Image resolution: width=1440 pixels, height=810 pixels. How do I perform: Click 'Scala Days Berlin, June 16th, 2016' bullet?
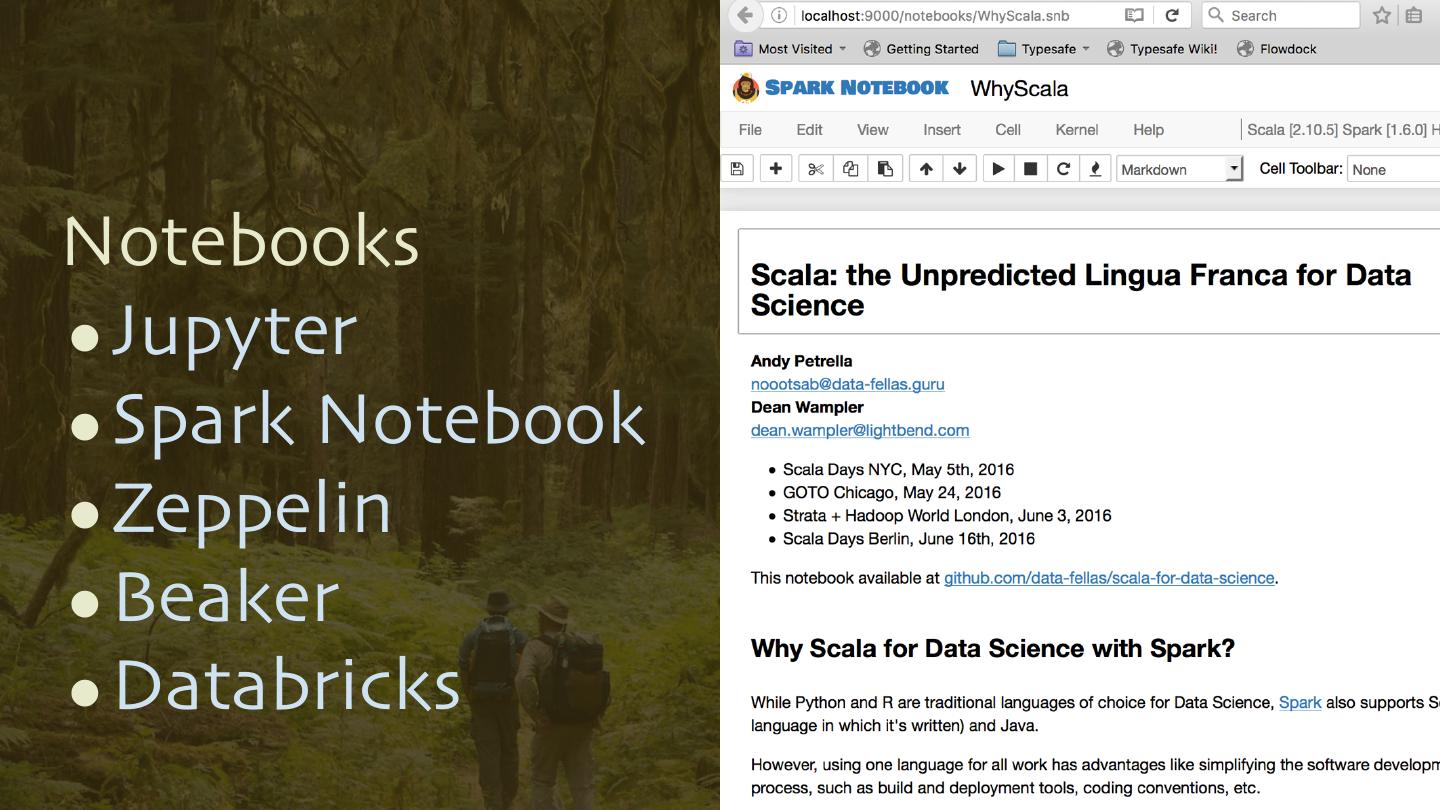pos(909,538)
